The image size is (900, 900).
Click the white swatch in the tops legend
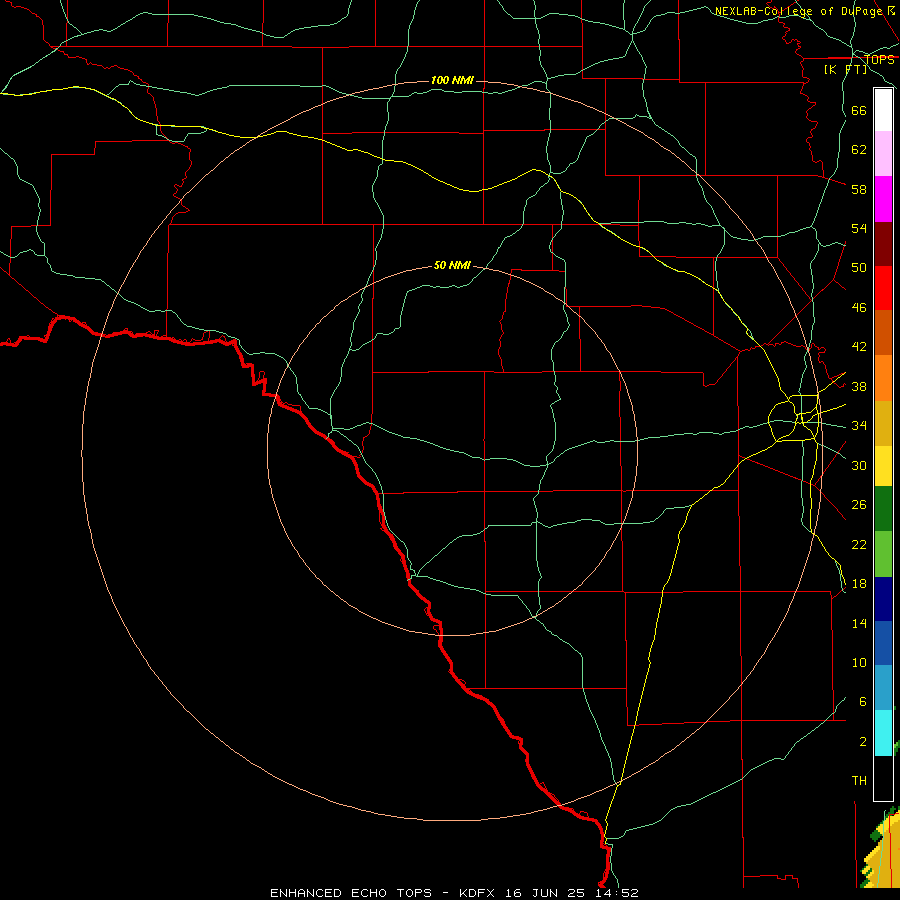coord(883,110)
